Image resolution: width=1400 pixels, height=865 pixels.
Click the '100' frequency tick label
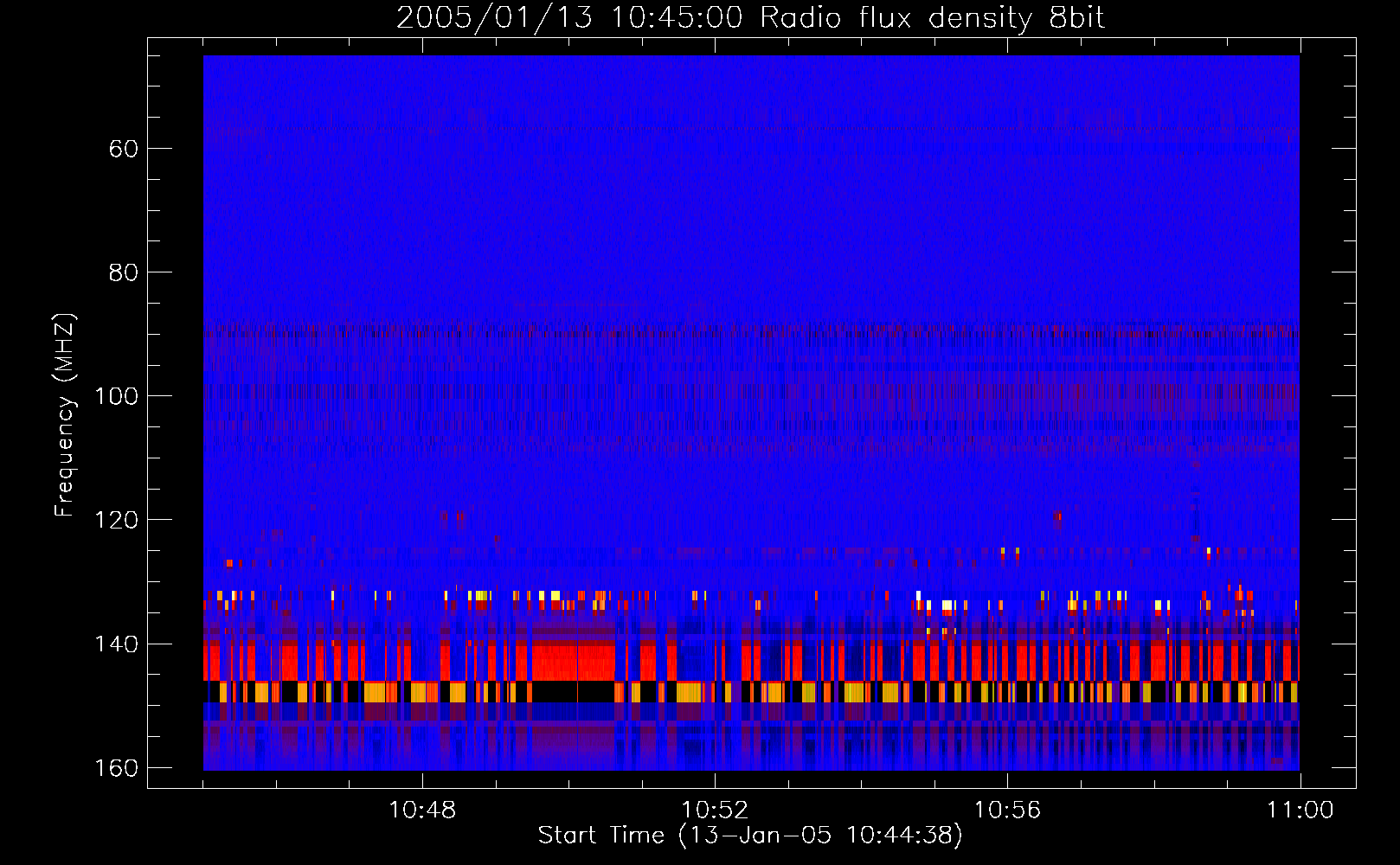click(116, 396)
